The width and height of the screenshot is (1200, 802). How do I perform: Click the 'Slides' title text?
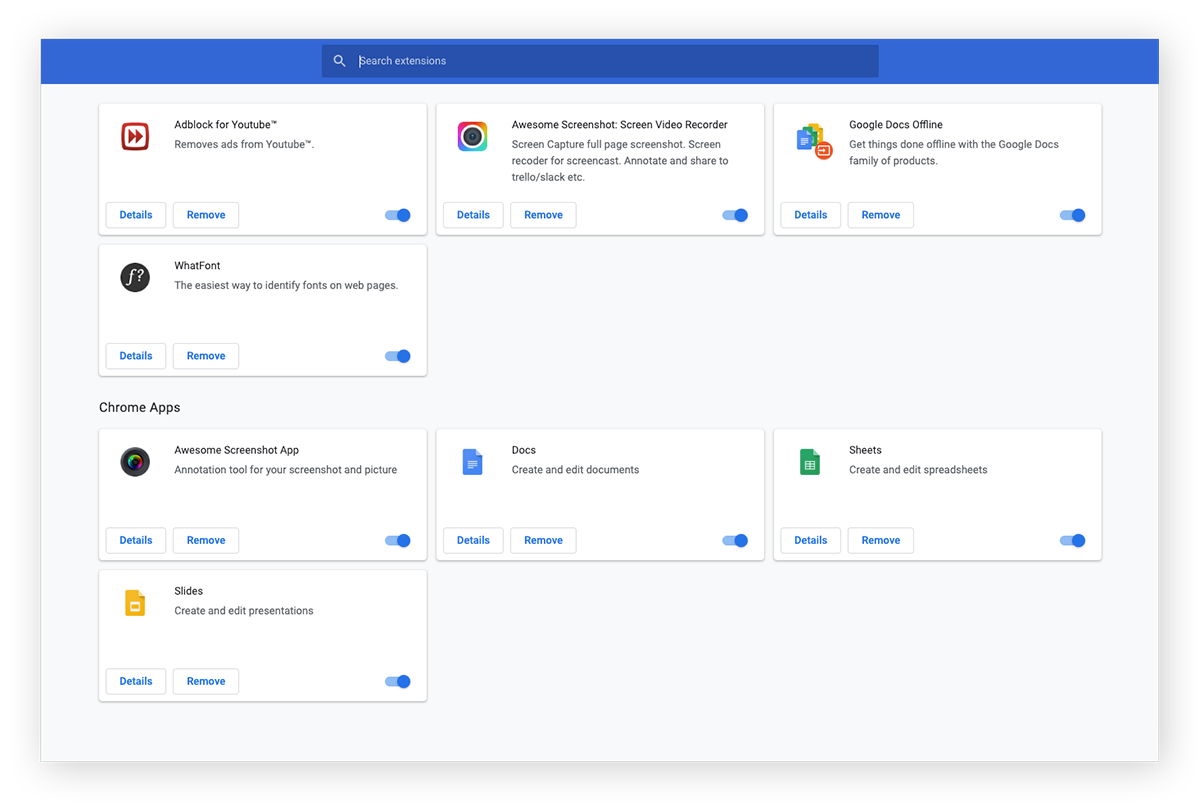pos(189,591)
